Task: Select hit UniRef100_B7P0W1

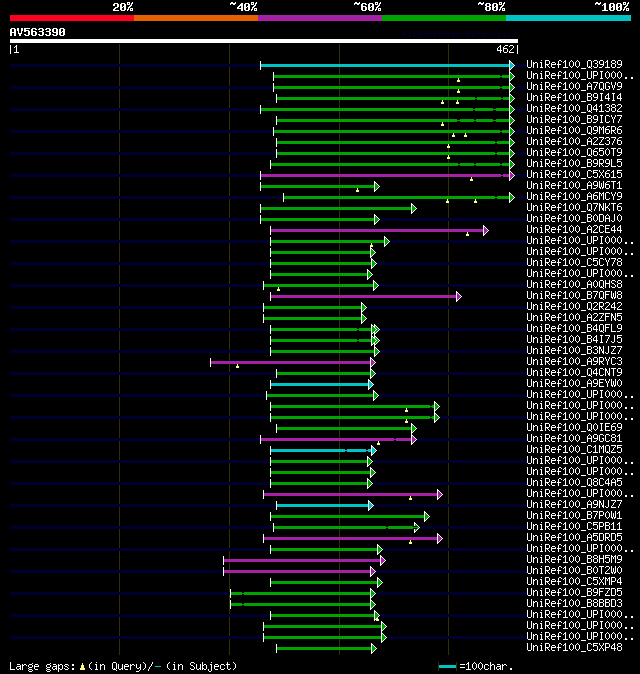Action: coord(574,515)
